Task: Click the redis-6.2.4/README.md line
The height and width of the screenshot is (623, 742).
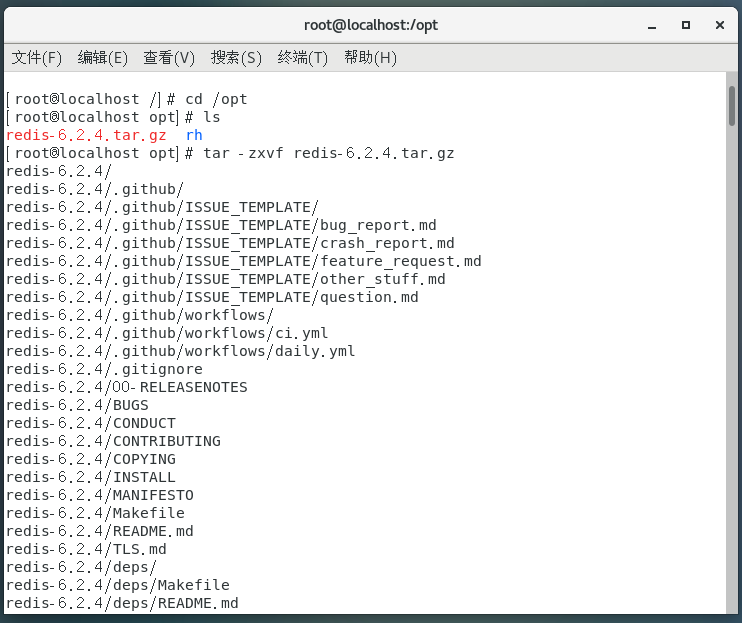Action: click(x=100, y=531)
